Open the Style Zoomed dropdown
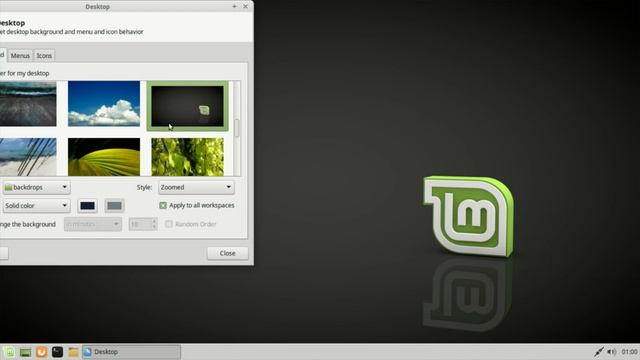 [196, 187]
